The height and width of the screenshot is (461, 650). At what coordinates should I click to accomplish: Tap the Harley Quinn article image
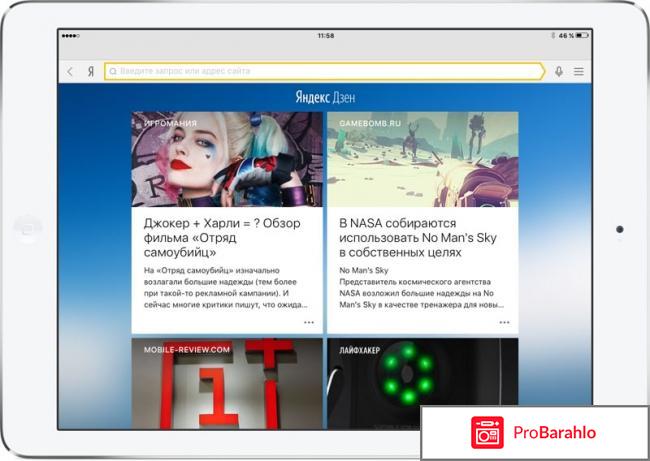[x=227, y=160]
